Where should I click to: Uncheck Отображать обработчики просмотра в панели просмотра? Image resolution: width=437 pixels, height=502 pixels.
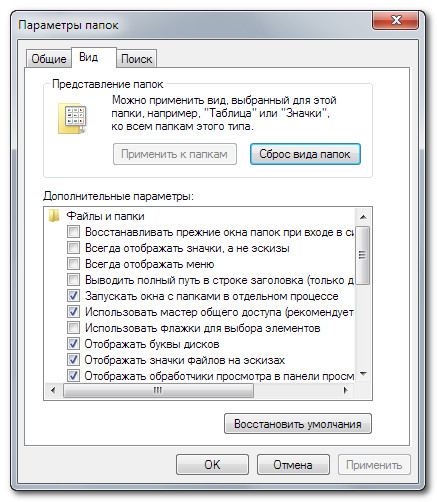coord(73,375)
